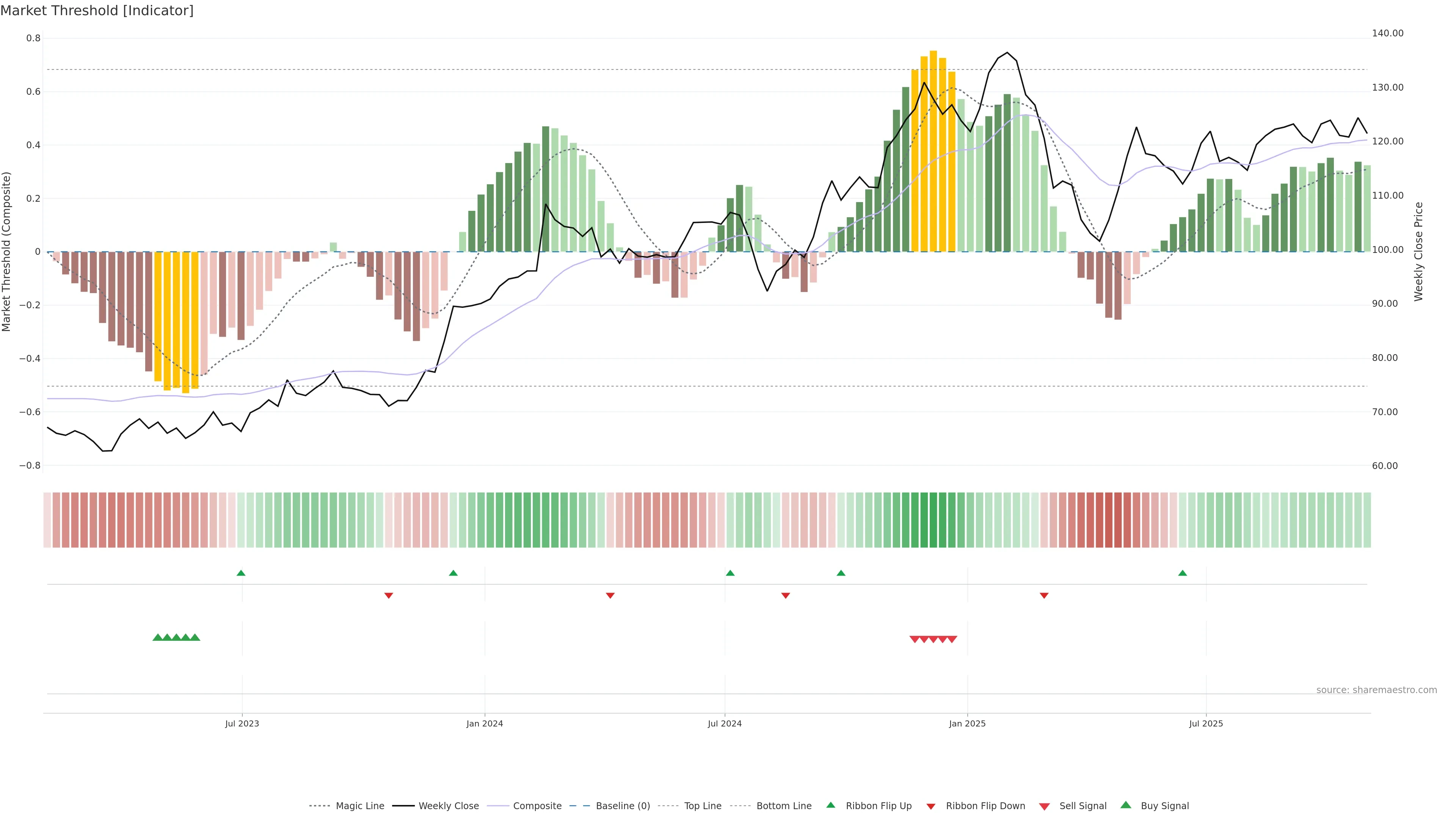Viewport: 1456px width, 819px height.
Task: Click the Jul 2024 x-axis label
Action: pos(725,723)
